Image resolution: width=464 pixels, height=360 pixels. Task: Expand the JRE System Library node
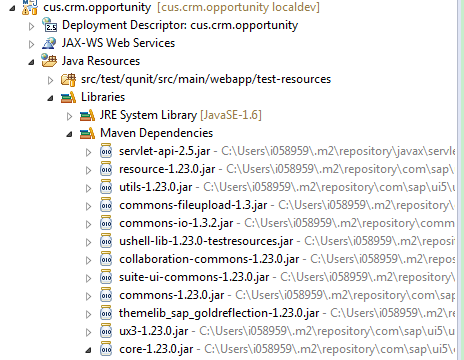coord(69,116)
